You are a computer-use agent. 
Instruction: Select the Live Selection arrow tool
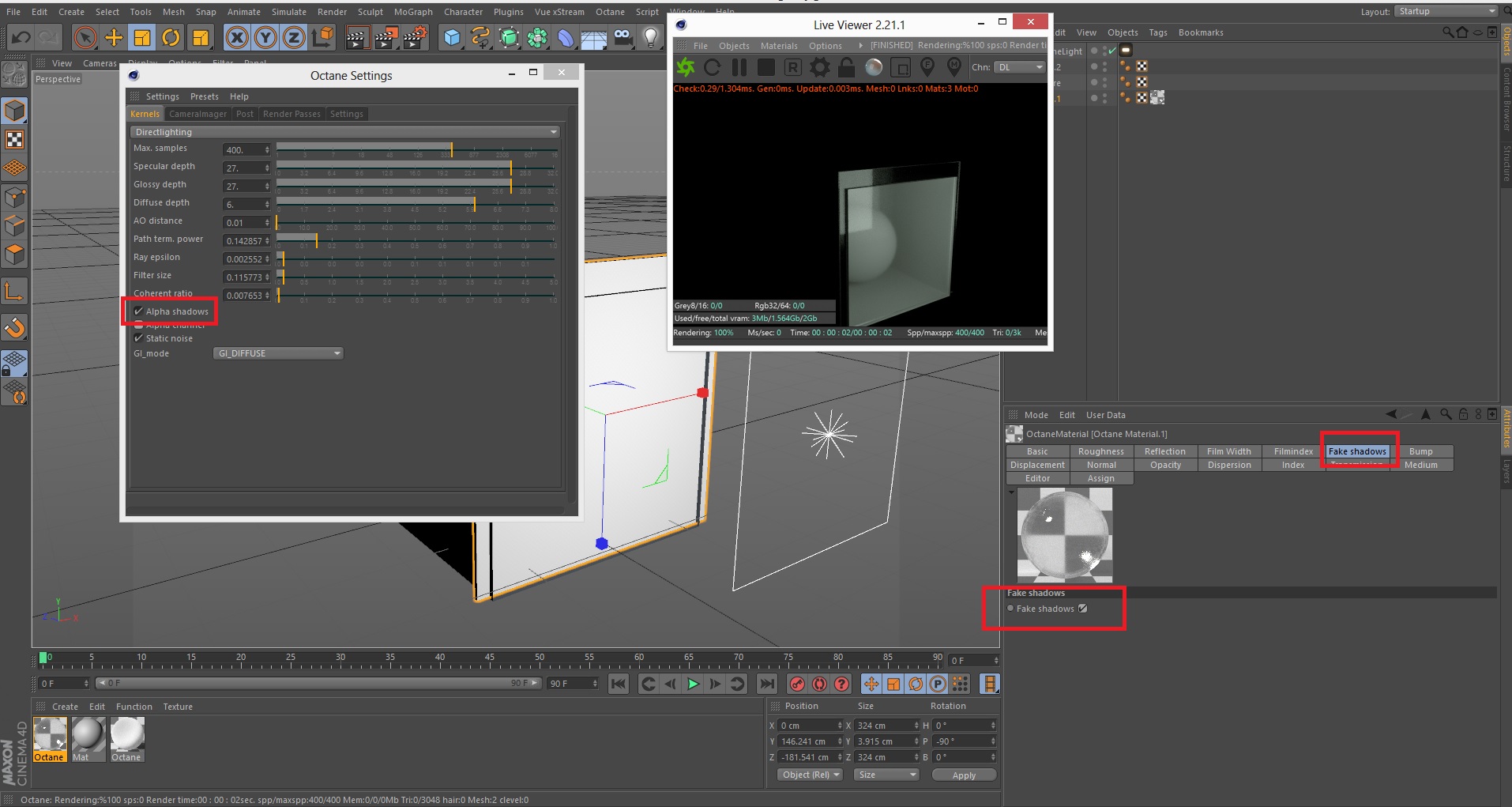tap(85, 37)
